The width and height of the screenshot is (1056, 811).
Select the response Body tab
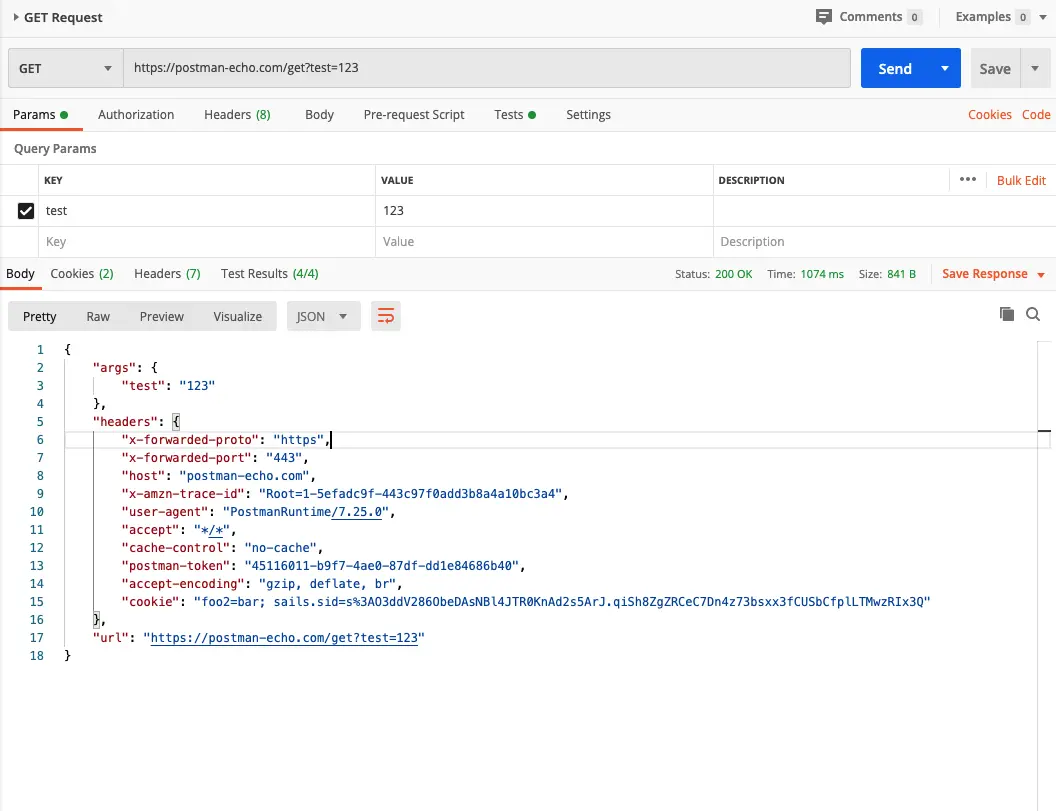(x=20, y=274)
